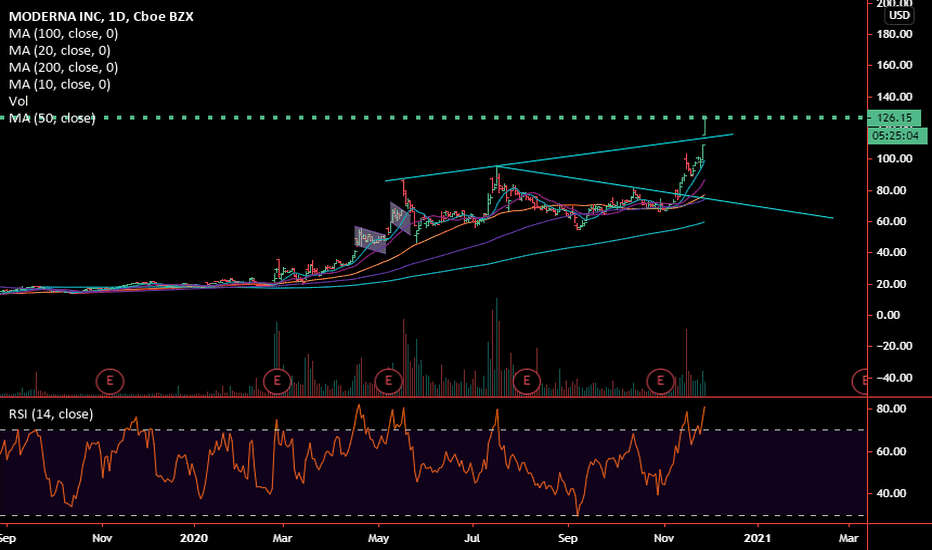
Task: Click the earnings marker near May 2020
Action: coord(389,380)
